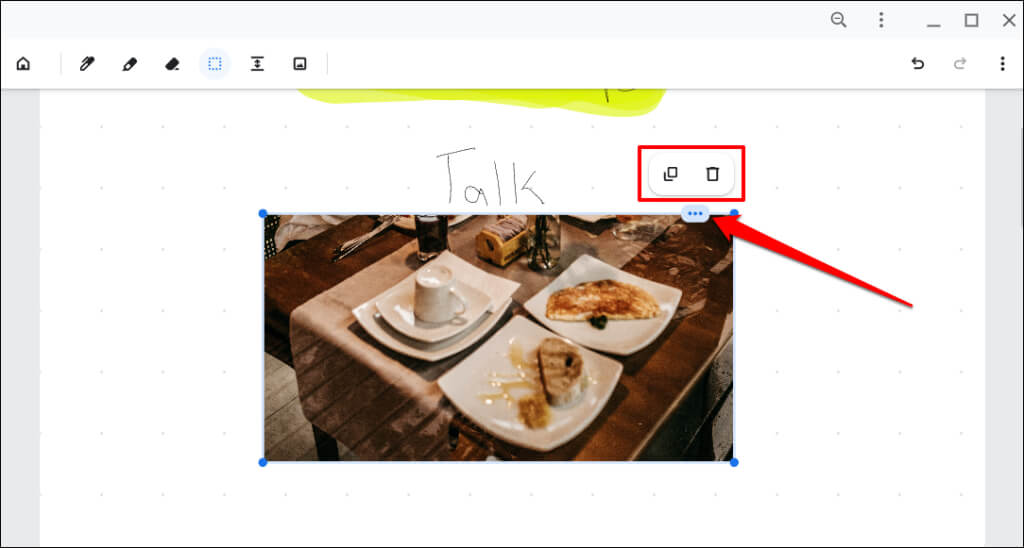Click the top-left blue resize handle

coord(263,214)
